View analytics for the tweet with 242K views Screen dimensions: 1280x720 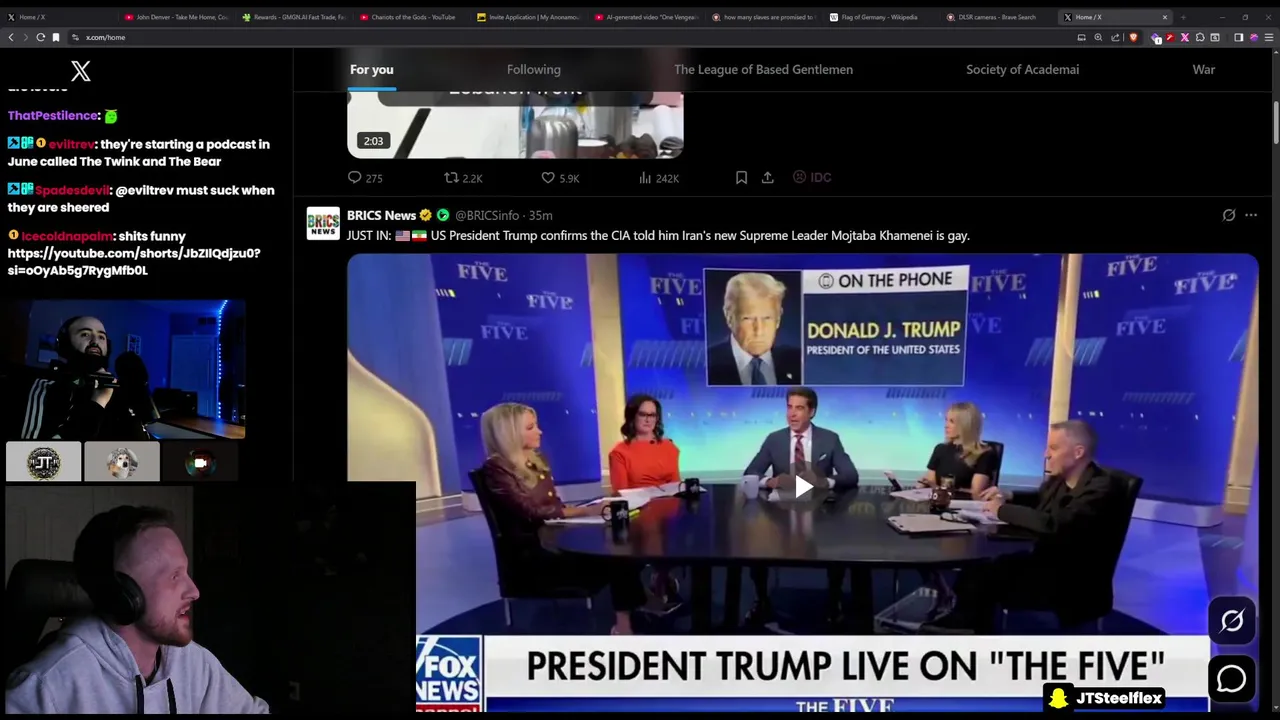click(x=659, y=177)
